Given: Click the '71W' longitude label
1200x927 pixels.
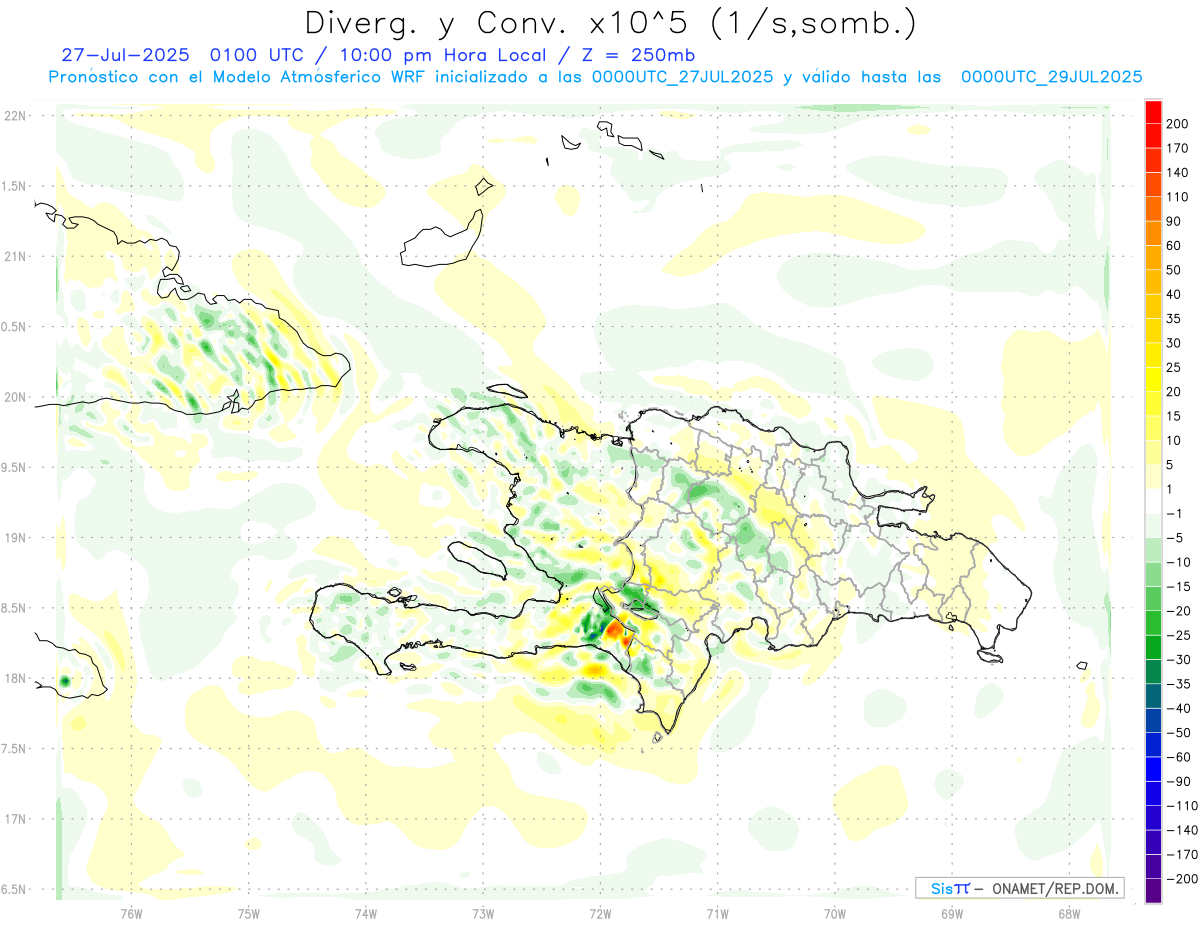Looking at the screenshot, I should point(717,913).
